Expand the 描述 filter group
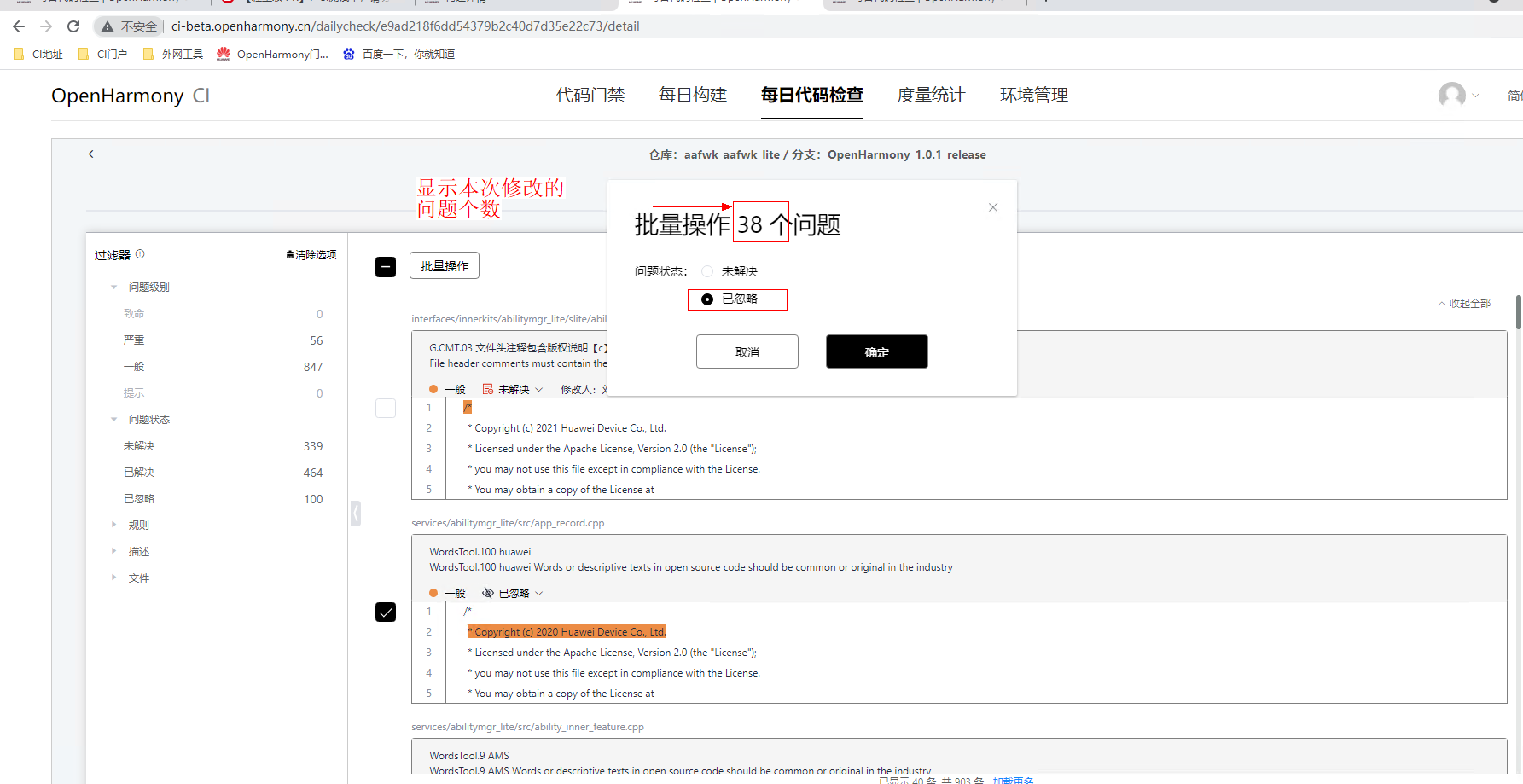The height and width of the screenshot is (784, 1523). coord(114,552)
